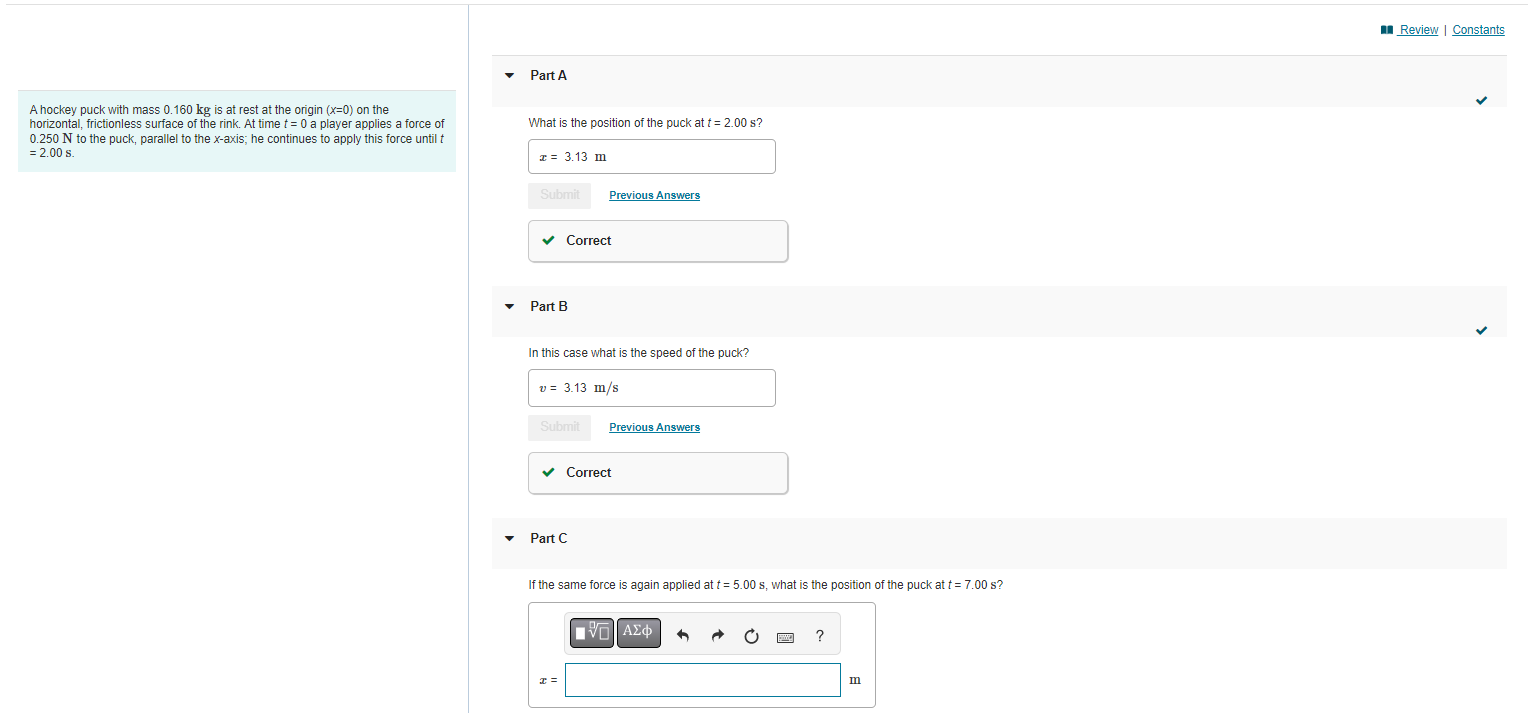1528x713 pixels.
Task: Open the Review link
Action: pyautogui.click(x=1418, y=30)
